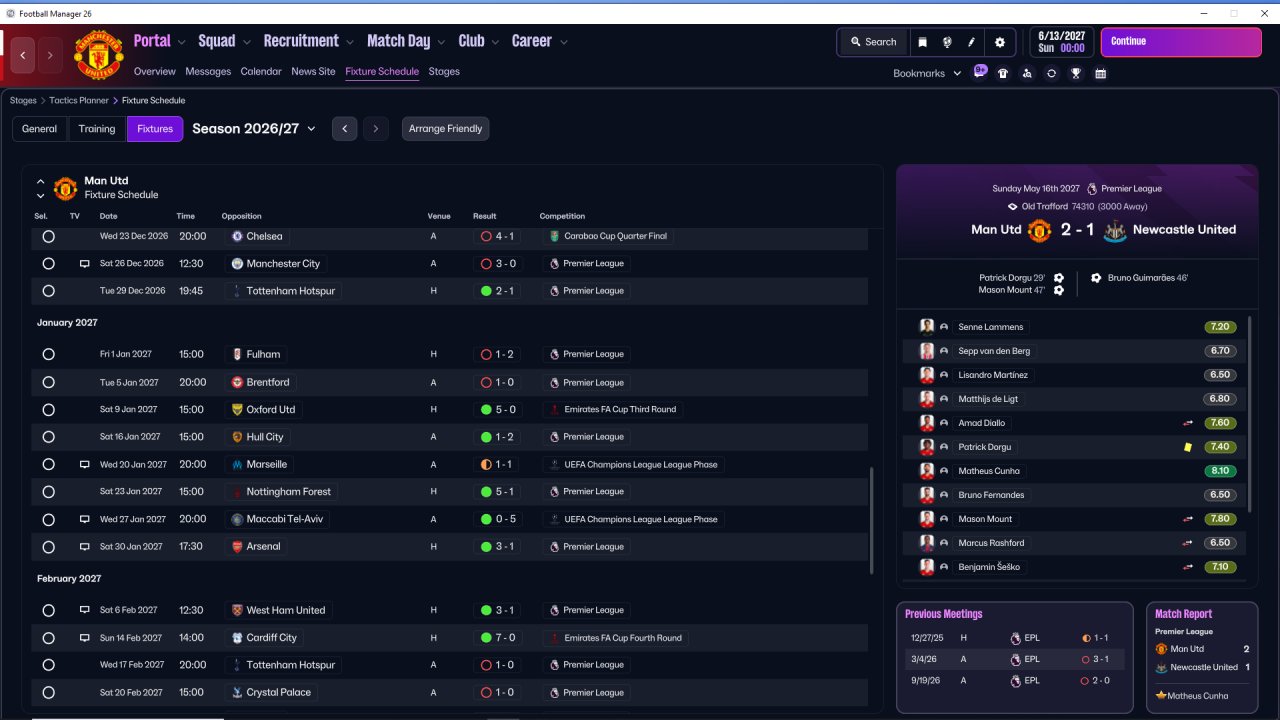Viewport: 1280px width, 720px height.
Task: Select the Training tab
Action: (97, 129)
